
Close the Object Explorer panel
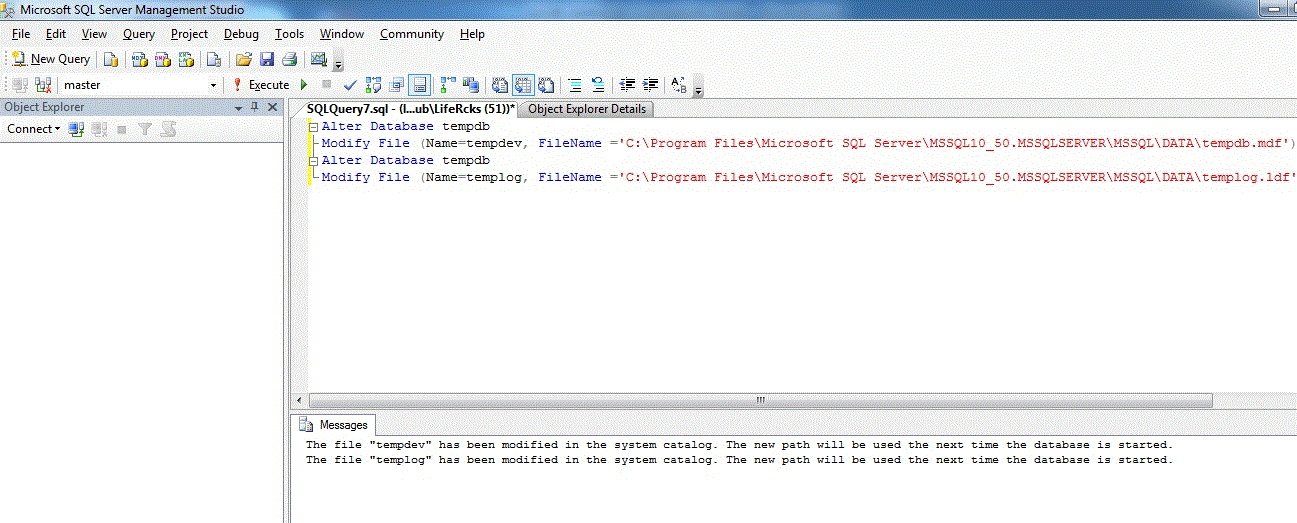pos(272,107)
